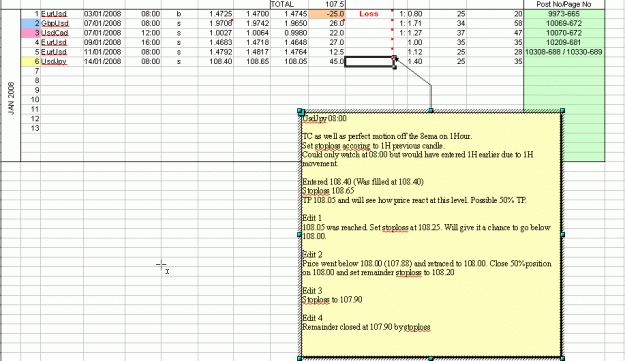Click the comment's 'Edit 4' line
This screenshot has height=361, width=625.
click(312, 318)
